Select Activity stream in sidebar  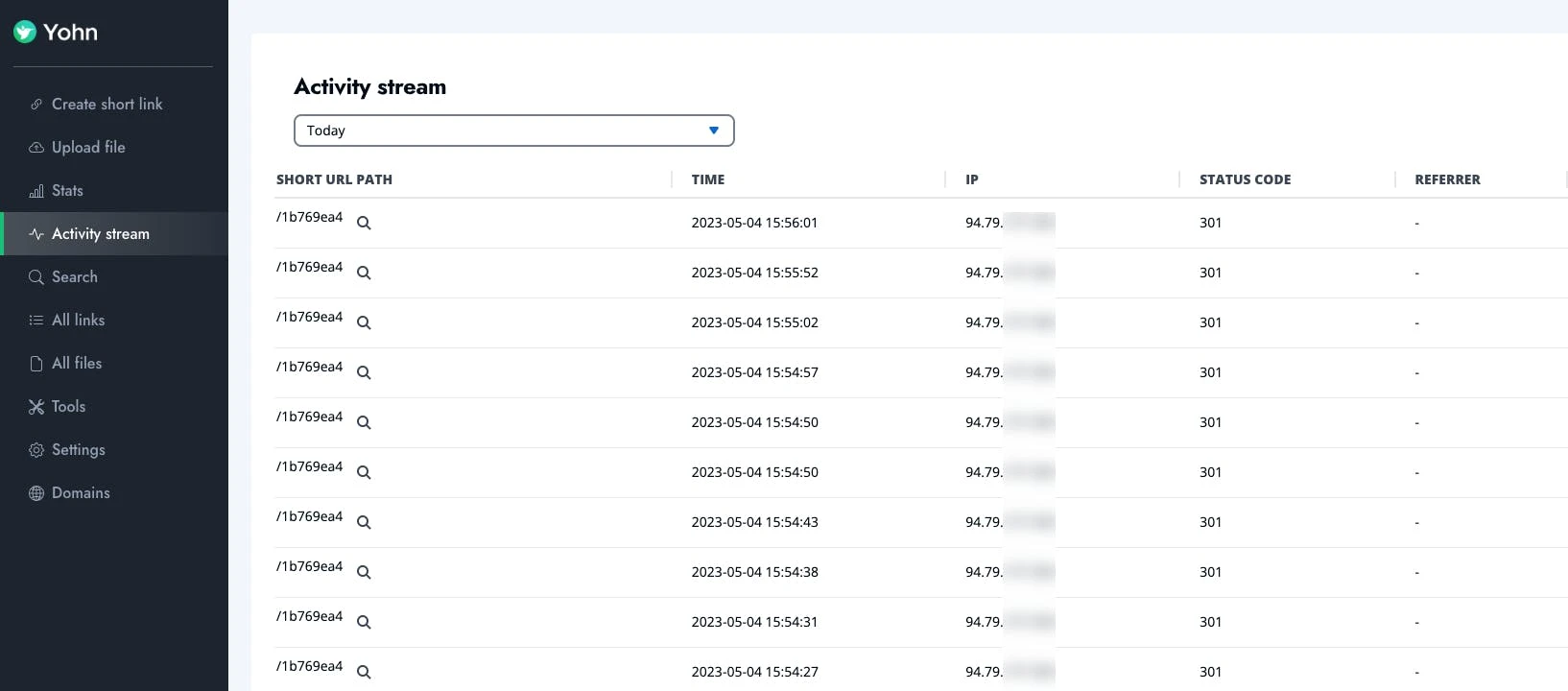point(114,234)
